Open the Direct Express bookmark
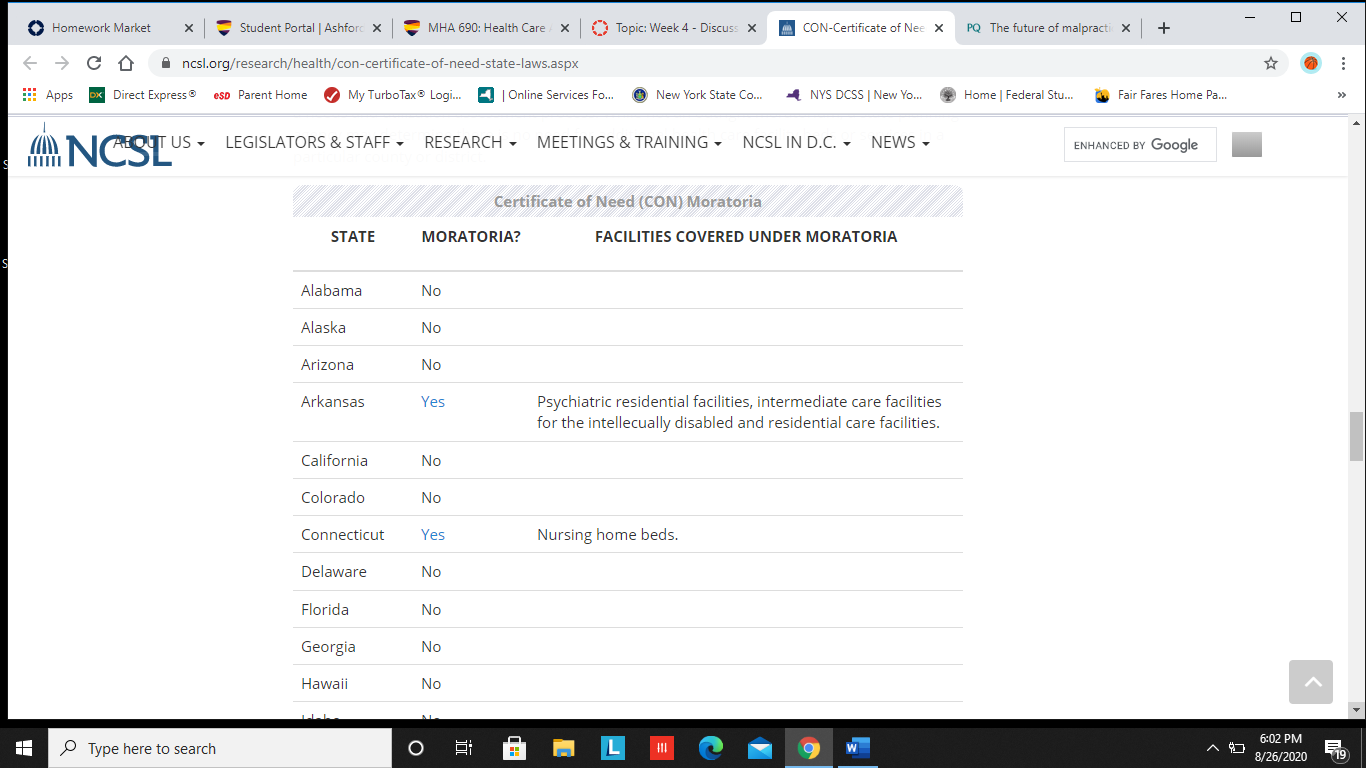Screen dimensions: 1366x768 click(142, 95)
